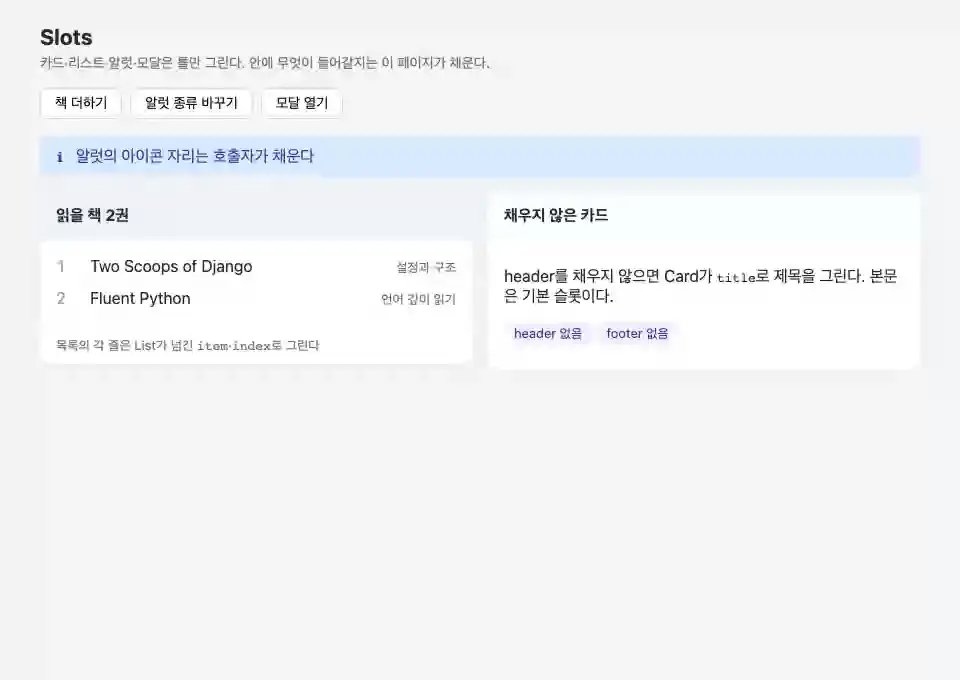Click the '설정과 구조' note beside Two Scoops

point(426,267)
